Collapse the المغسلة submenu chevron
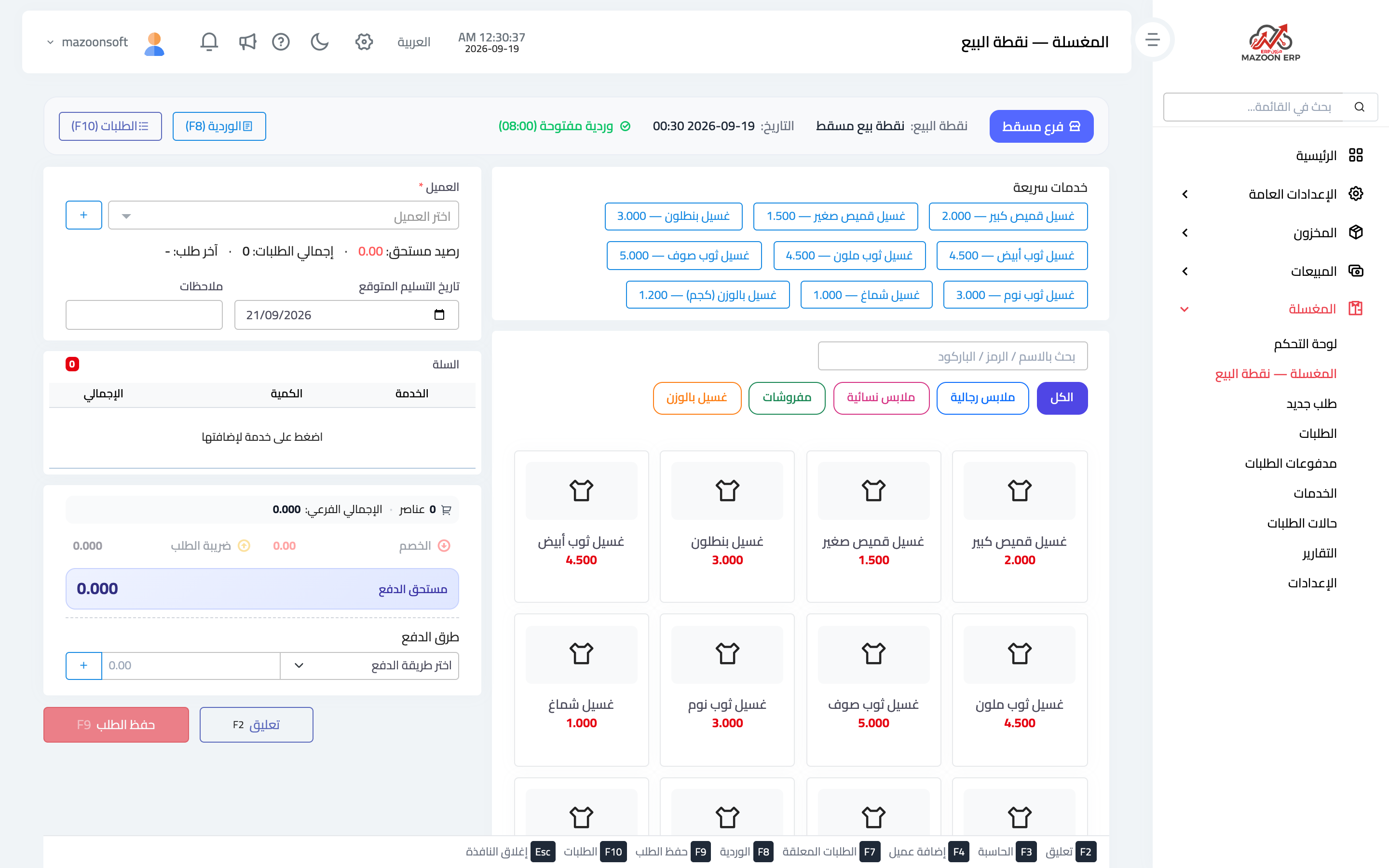 [x=1184, y=310]
